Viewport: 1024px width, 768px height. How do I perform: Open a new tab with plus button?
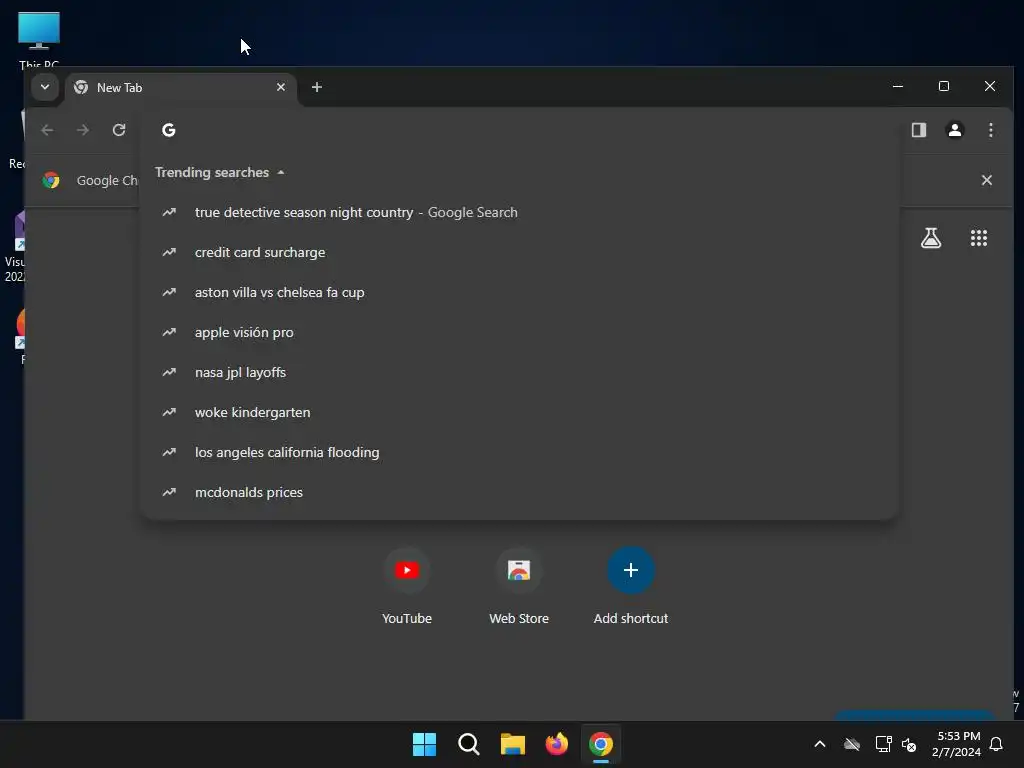(x=317, y=87)
